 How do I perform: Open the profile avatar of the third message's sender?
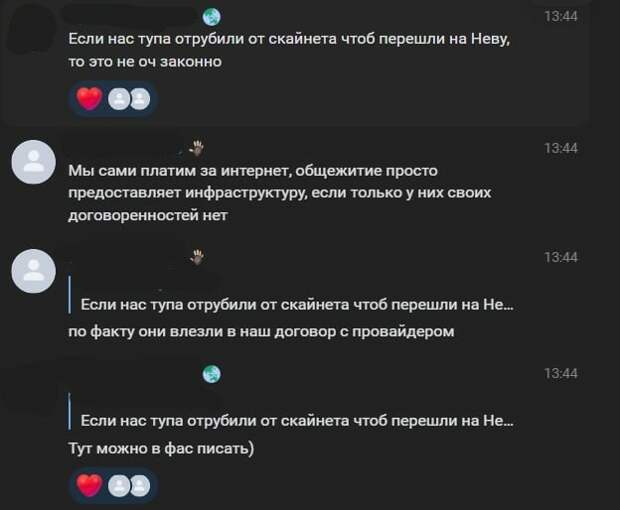[x=34, y=271]
